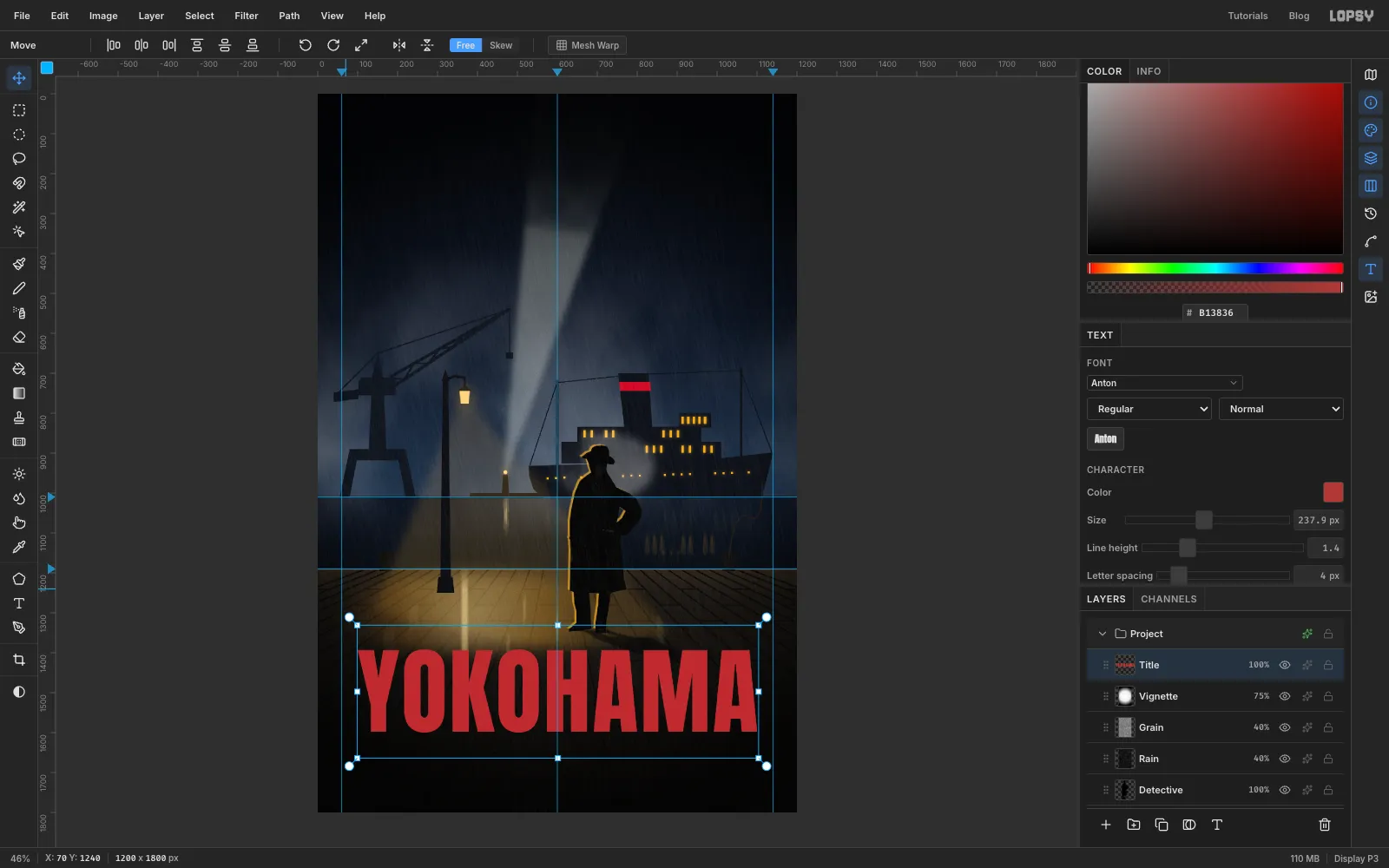Open the File menu
1389x868 pixels.
tap(22, 16)
